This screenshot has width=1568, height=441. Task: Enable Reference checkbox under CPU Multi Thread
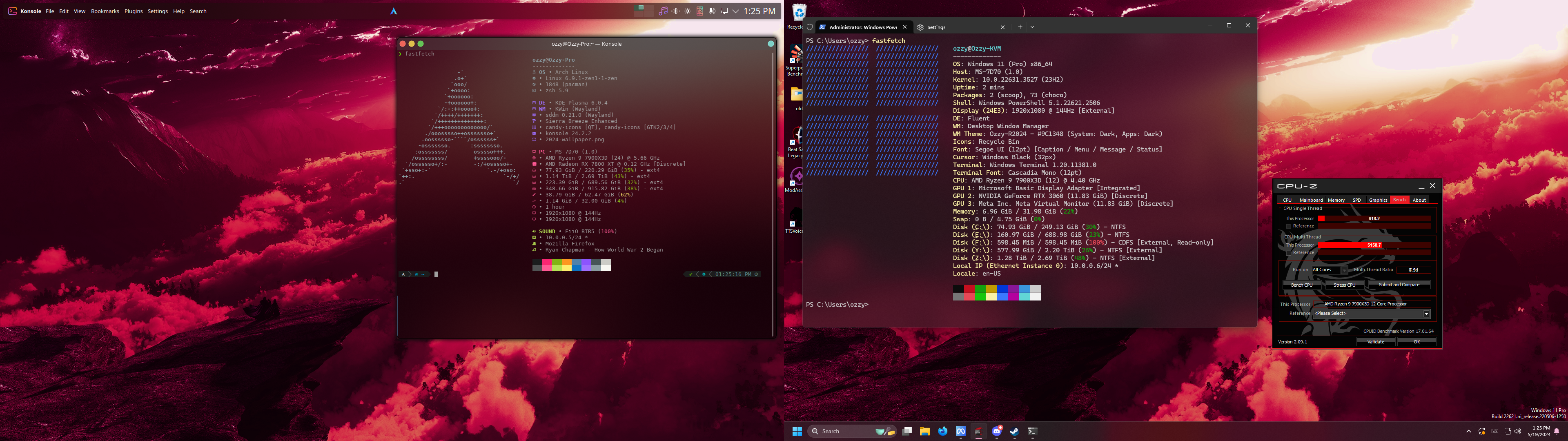[x=1288, y=253]
